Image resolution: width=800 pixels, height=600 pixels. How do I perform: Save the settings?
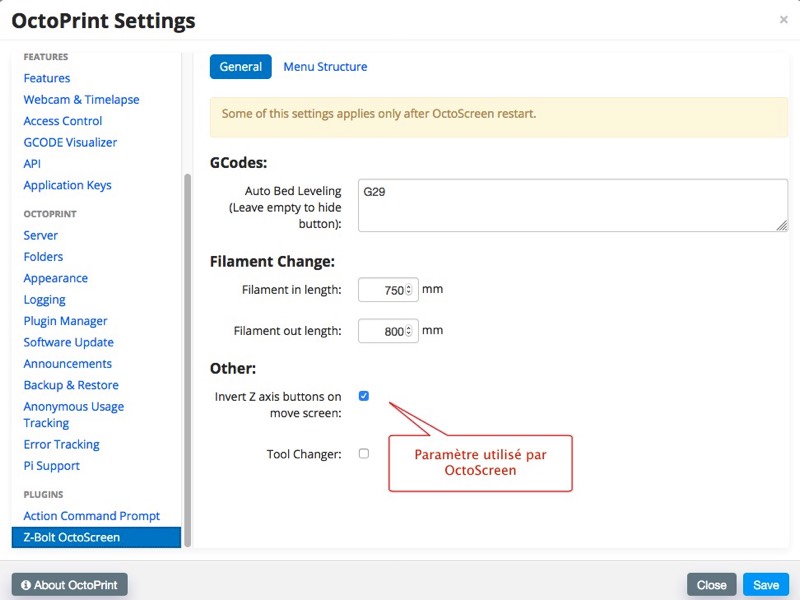pyautogui.click(x=766, y=585)
